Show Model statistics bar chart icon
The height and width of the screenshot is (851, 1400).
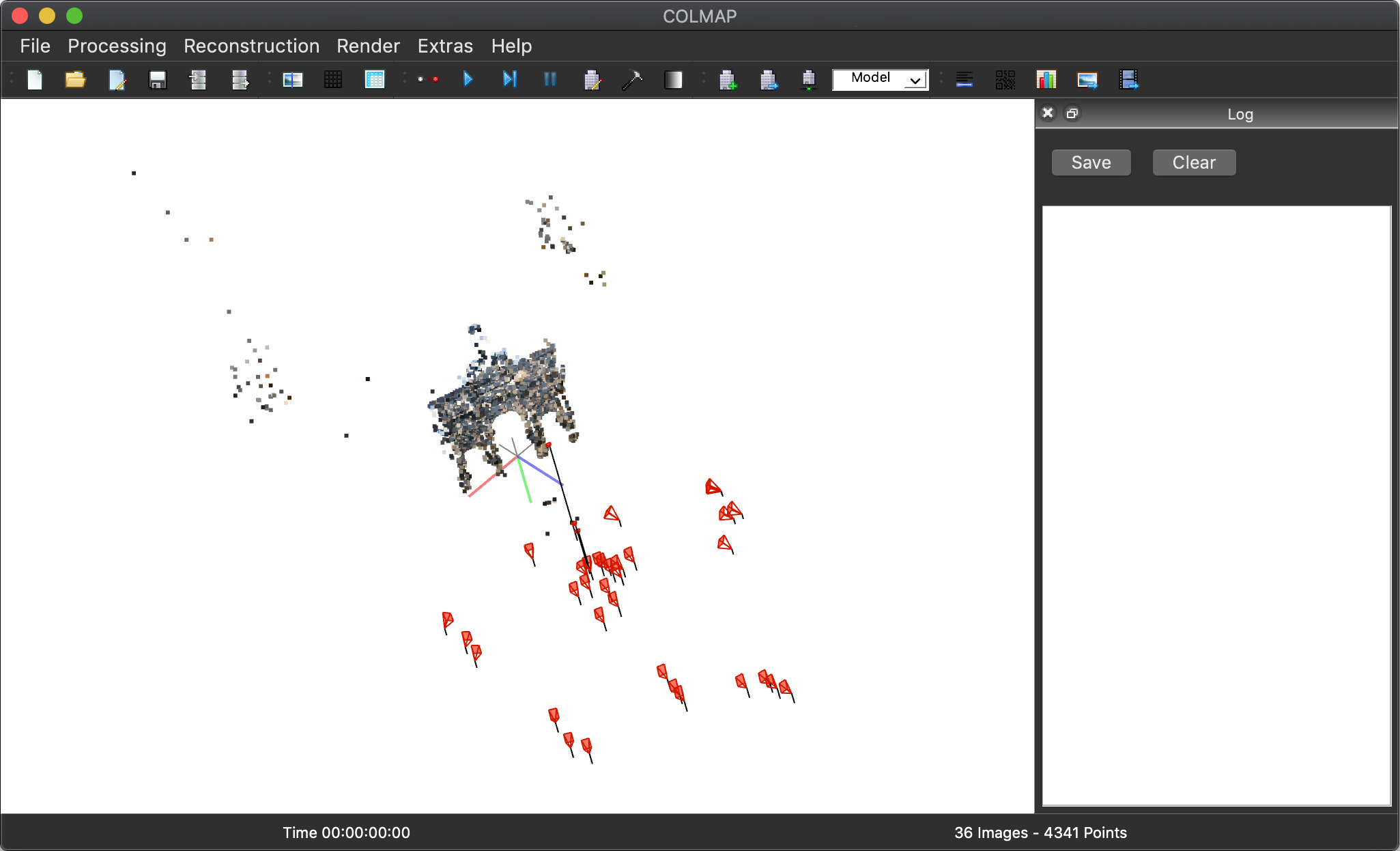[x=1046, y=80]
